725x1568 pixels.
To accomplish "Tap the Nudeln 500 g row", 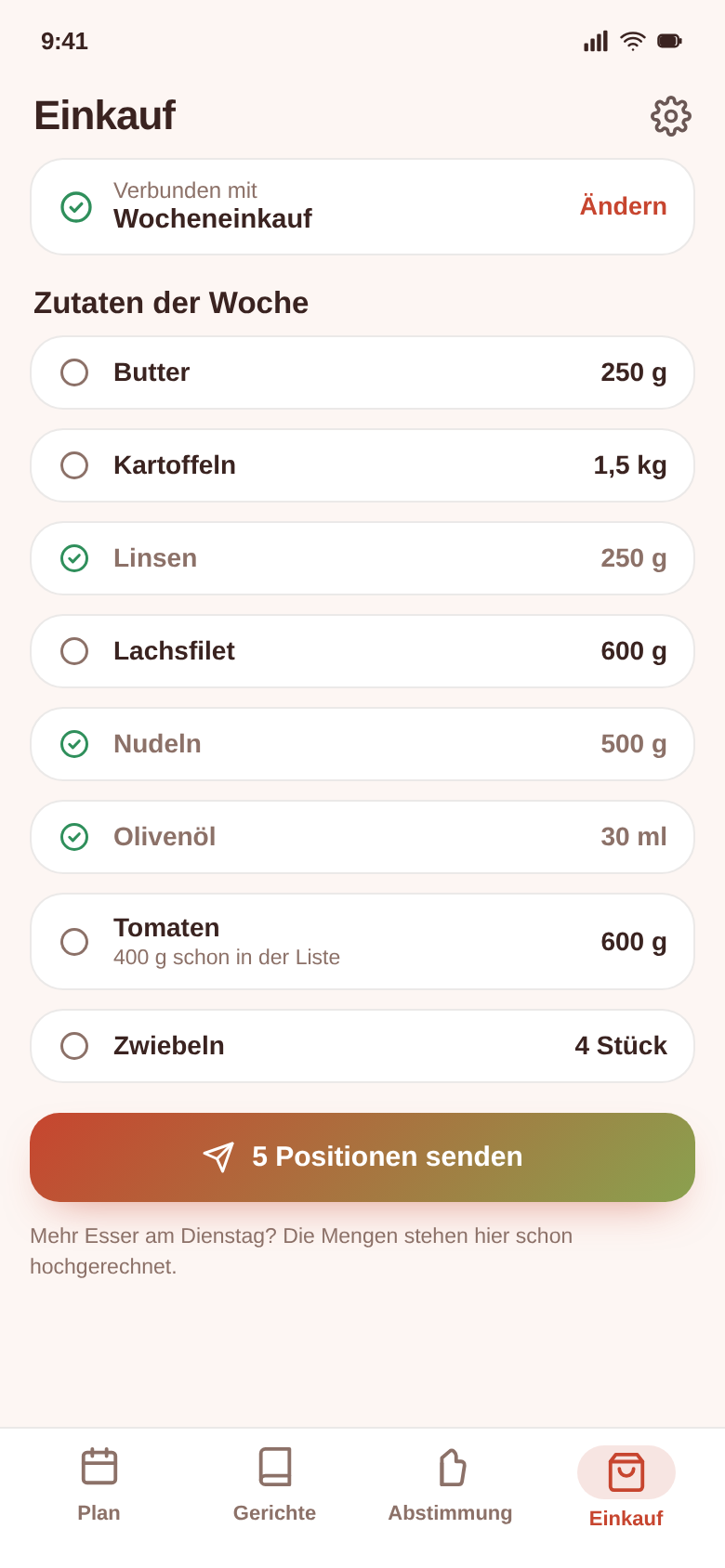I will tap(362, 744).
